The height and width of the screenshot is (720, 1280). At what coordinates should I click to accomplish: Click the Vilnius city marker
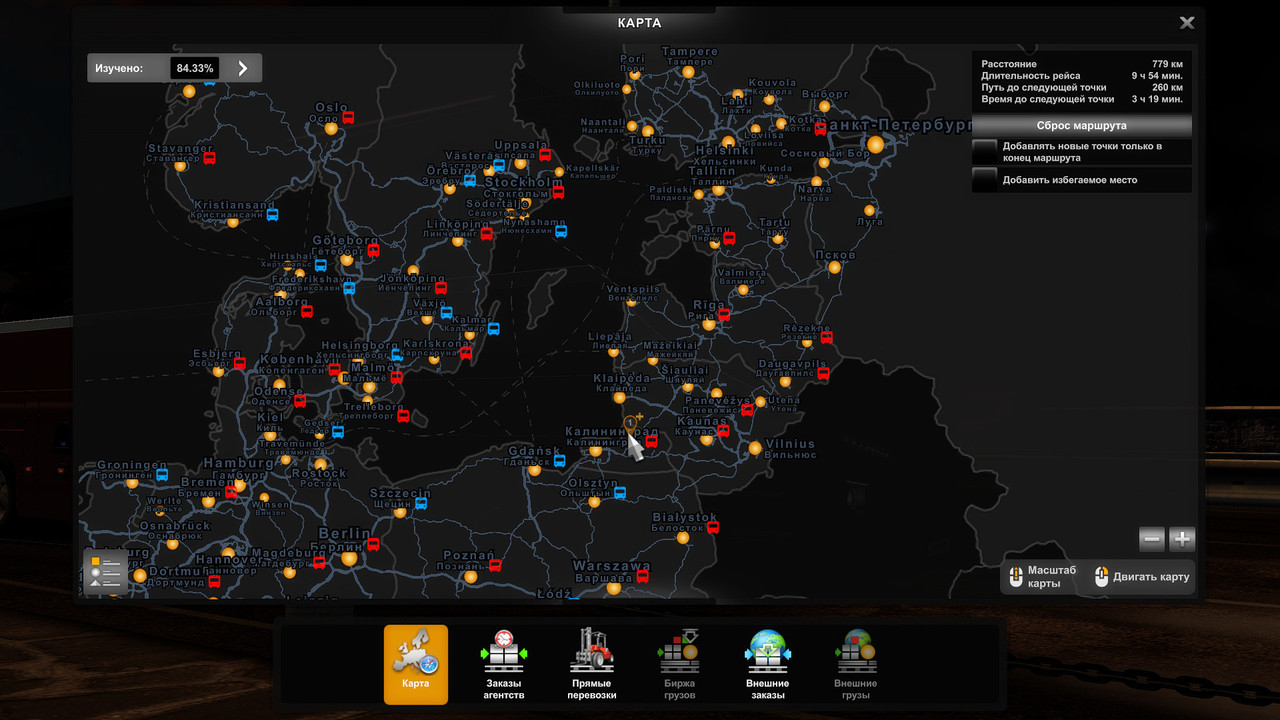tap(755, 447)
